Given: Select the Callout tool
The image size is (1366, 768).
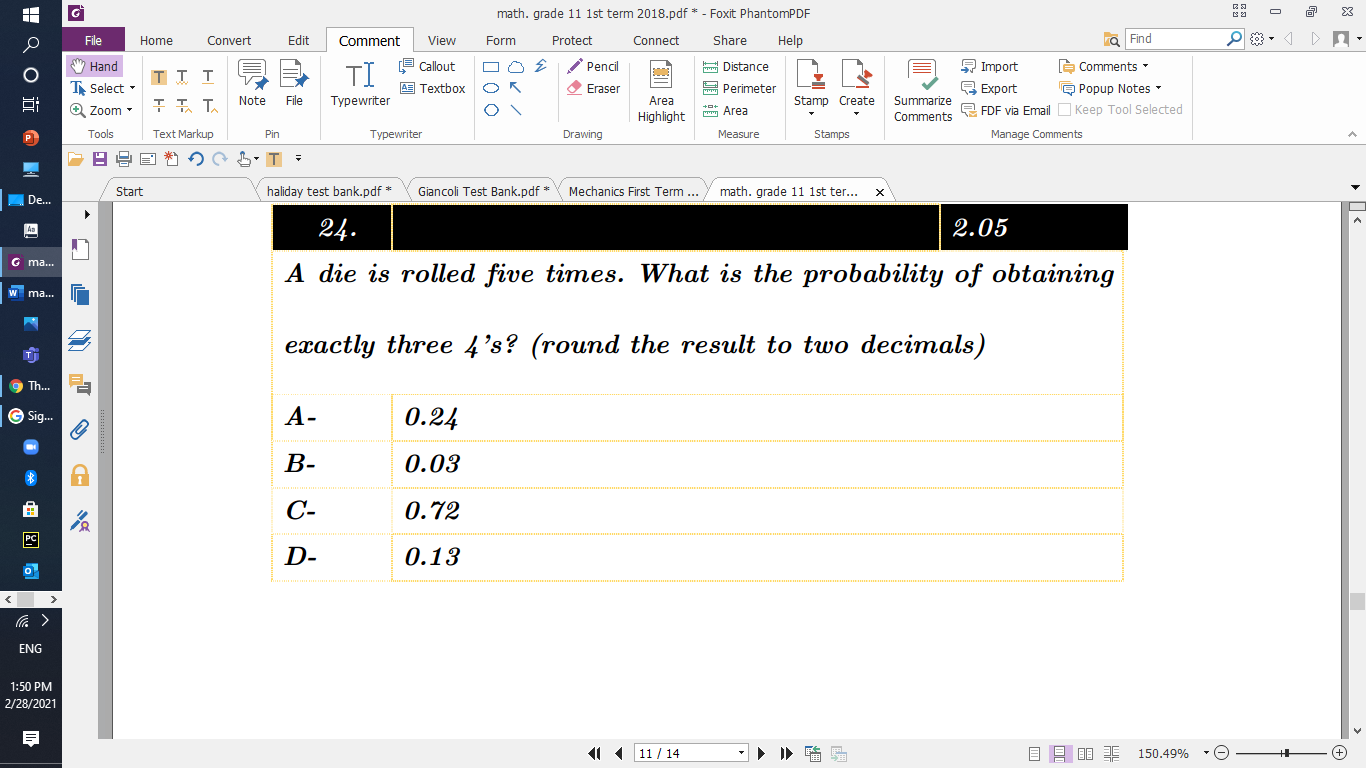Looking at the screenshot, I should (x=427, y=67).
